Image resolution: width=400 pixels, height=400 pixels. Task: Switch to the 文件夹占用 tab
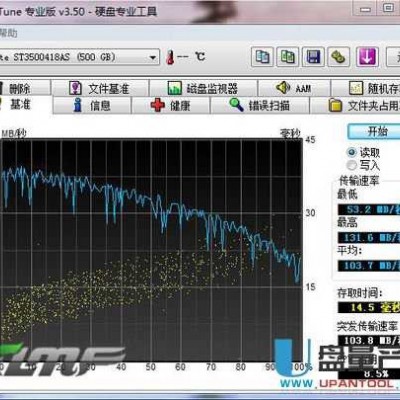355,105
